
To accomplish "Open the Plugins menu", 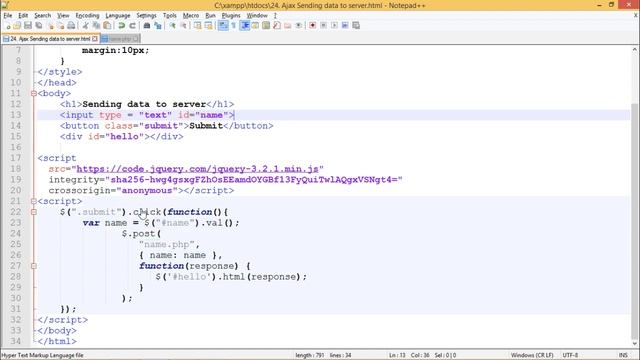I will (231, 16).
